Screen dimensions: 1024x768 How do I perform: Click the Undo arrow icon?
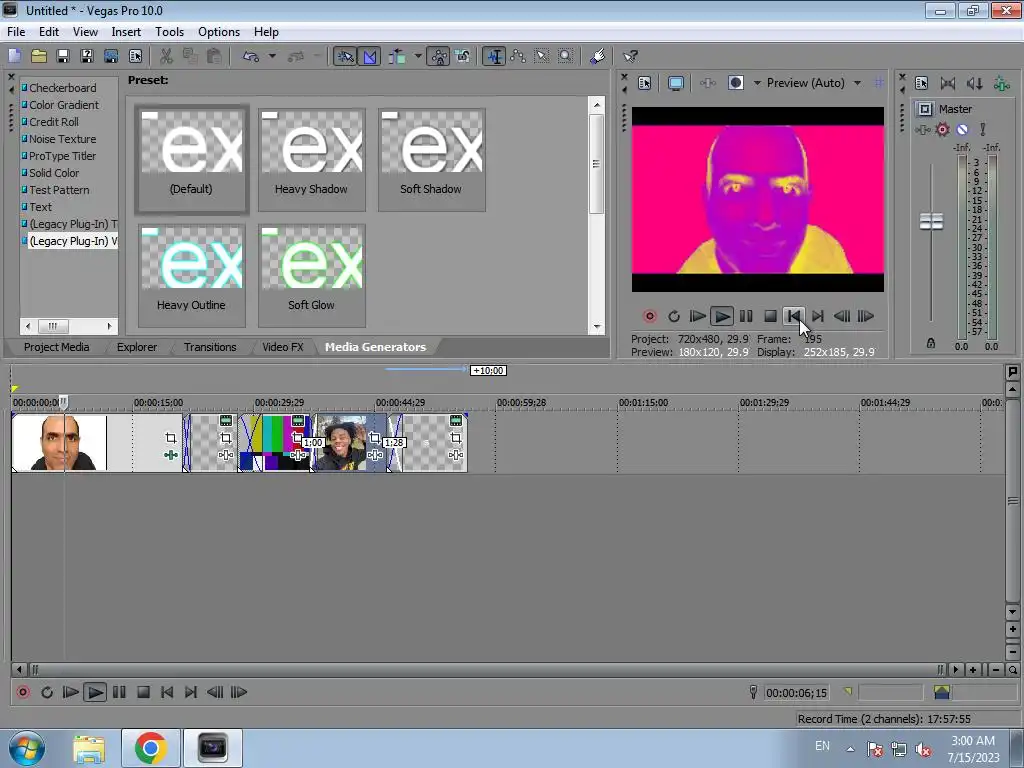[x=251, y=56]
